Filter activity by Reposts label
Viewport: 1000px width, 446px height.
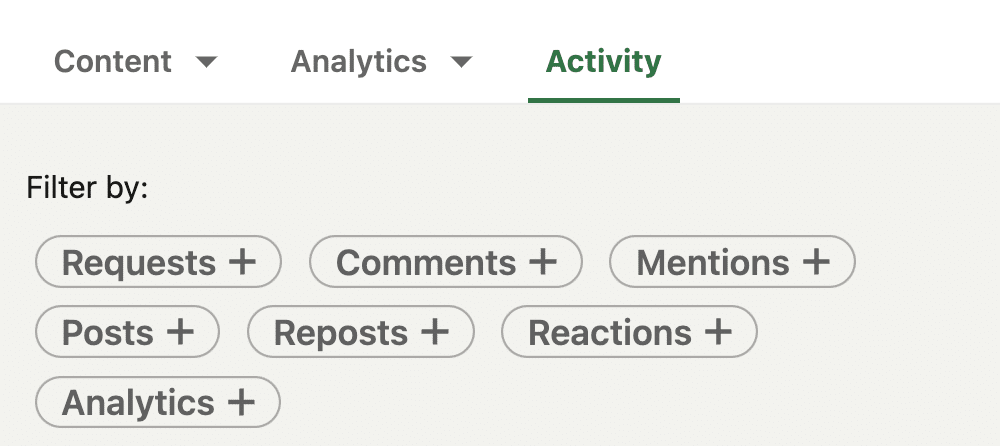pyautogui.click(x=341, y=333)
